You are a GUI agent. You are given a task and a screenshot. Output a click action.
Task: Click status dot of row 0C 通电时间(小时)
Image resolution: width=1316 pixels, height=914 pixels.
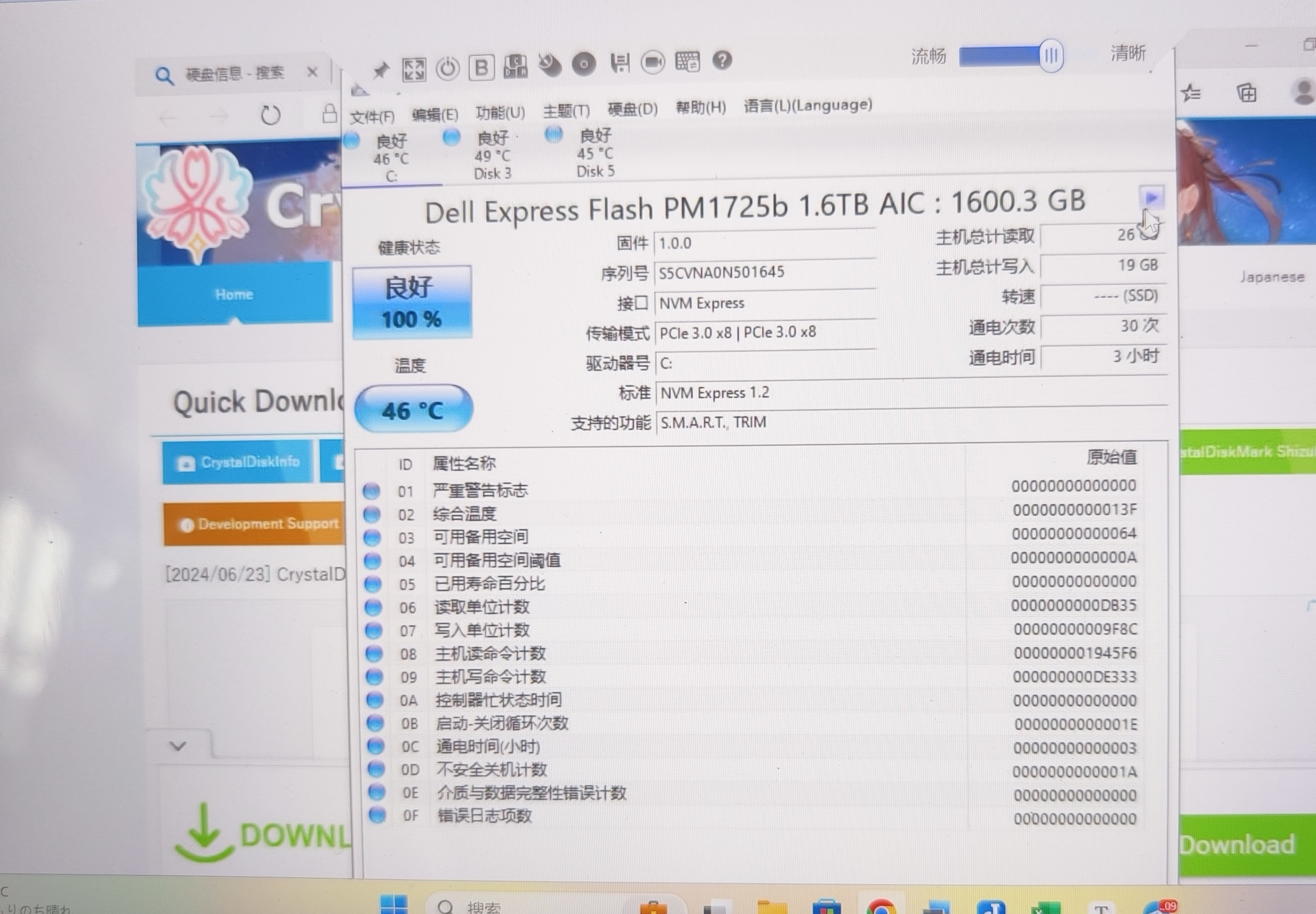click(375, 746)
